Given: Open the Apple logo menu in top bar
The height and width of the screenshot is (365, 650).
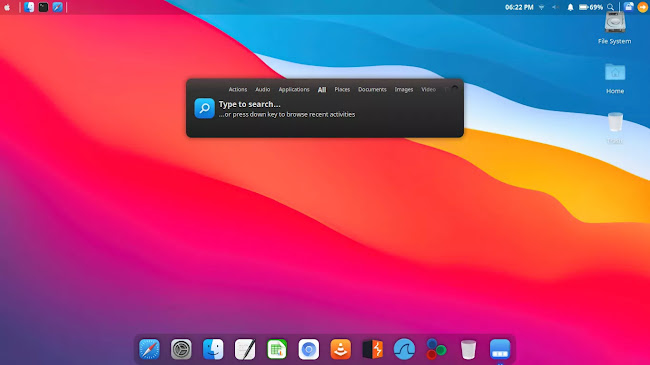Looking at the screenshot, I should pos(7,7).
